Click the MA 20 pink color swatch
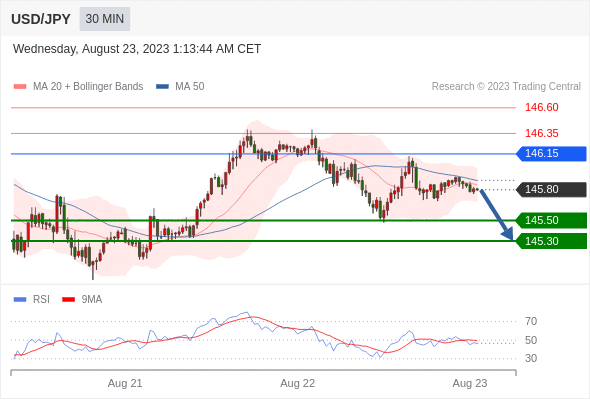 pyautogui.click(x=20, y=87)
